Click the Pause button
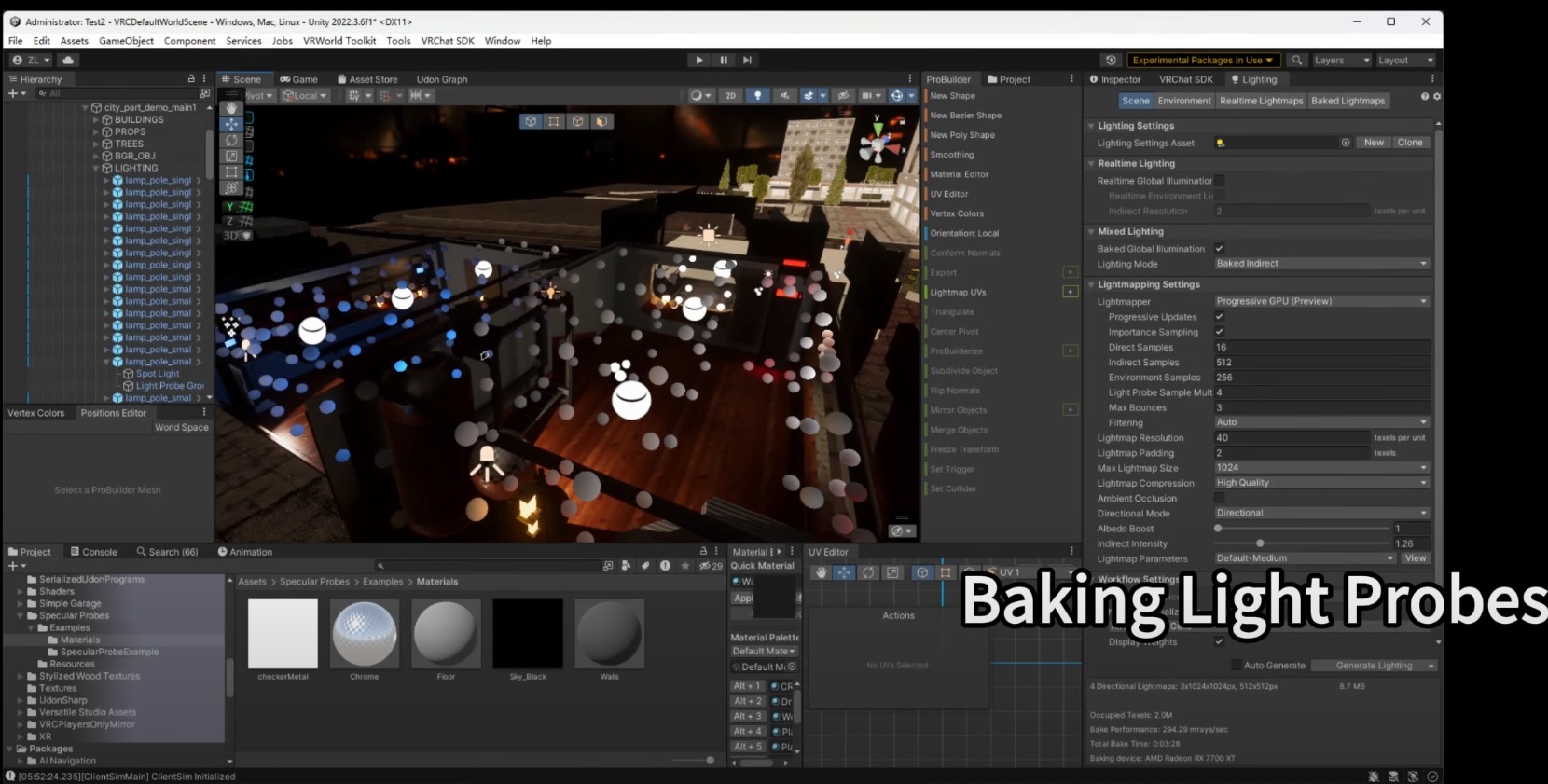Viewport: 1548px width, 784px height. (x=724, y=61)
